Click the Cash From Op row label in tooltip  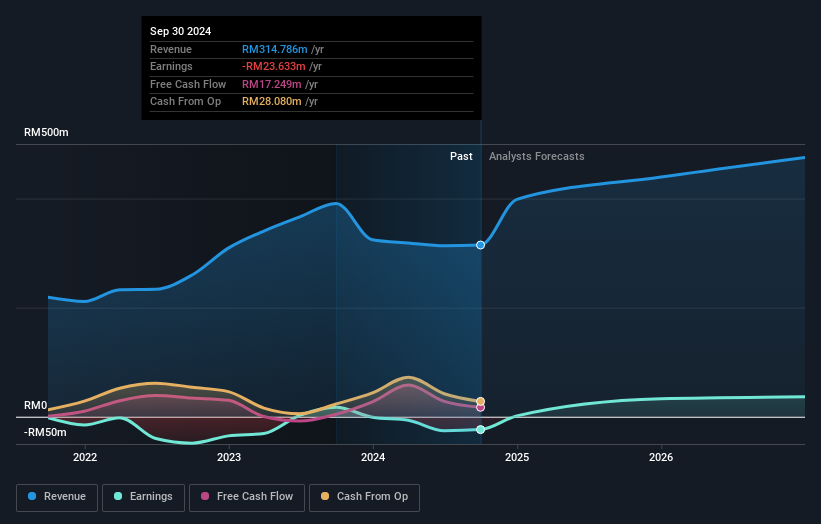click(185, 102)
